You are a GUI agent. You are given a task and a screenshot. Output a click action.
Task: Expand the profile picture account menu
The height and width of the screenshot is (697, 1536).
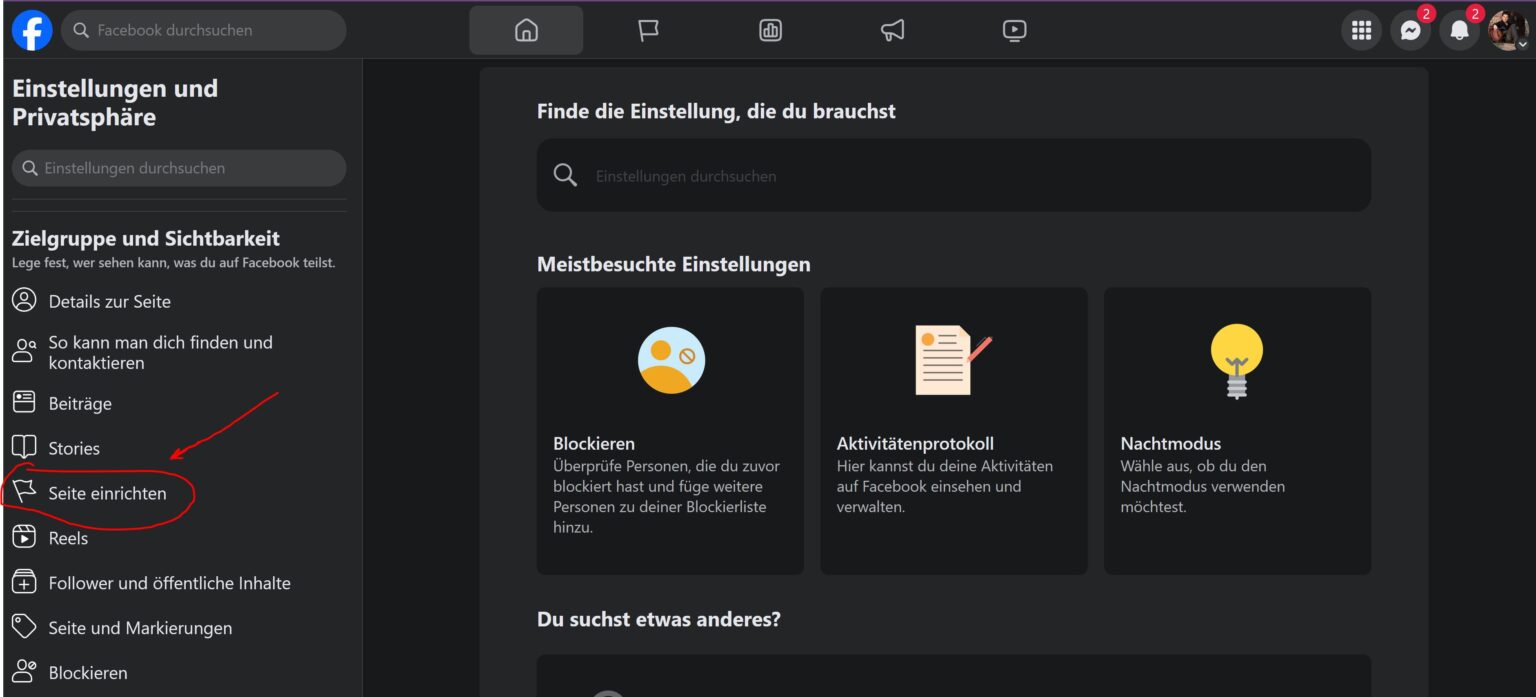click(1512, 30)
